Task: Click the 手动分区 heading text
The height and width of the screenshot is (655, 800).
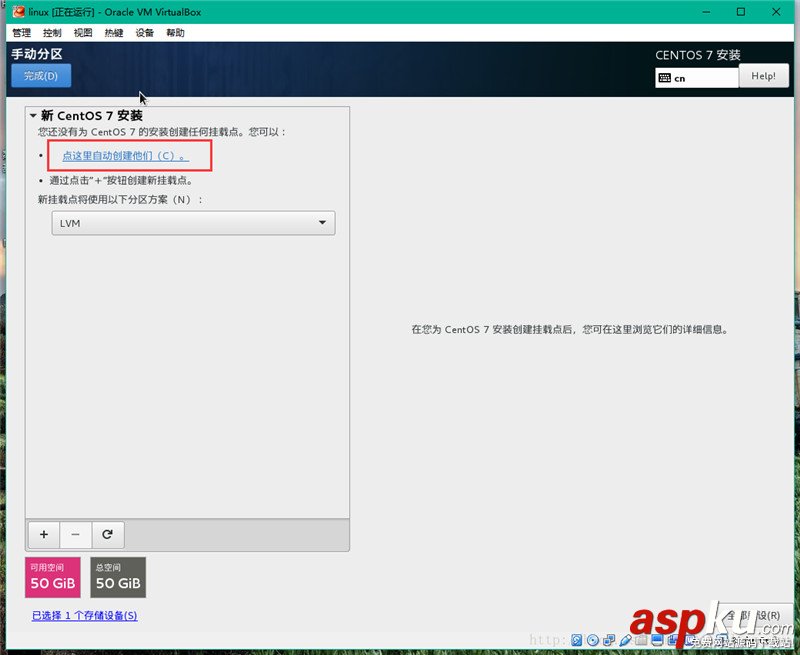Action: pos(37,54)
